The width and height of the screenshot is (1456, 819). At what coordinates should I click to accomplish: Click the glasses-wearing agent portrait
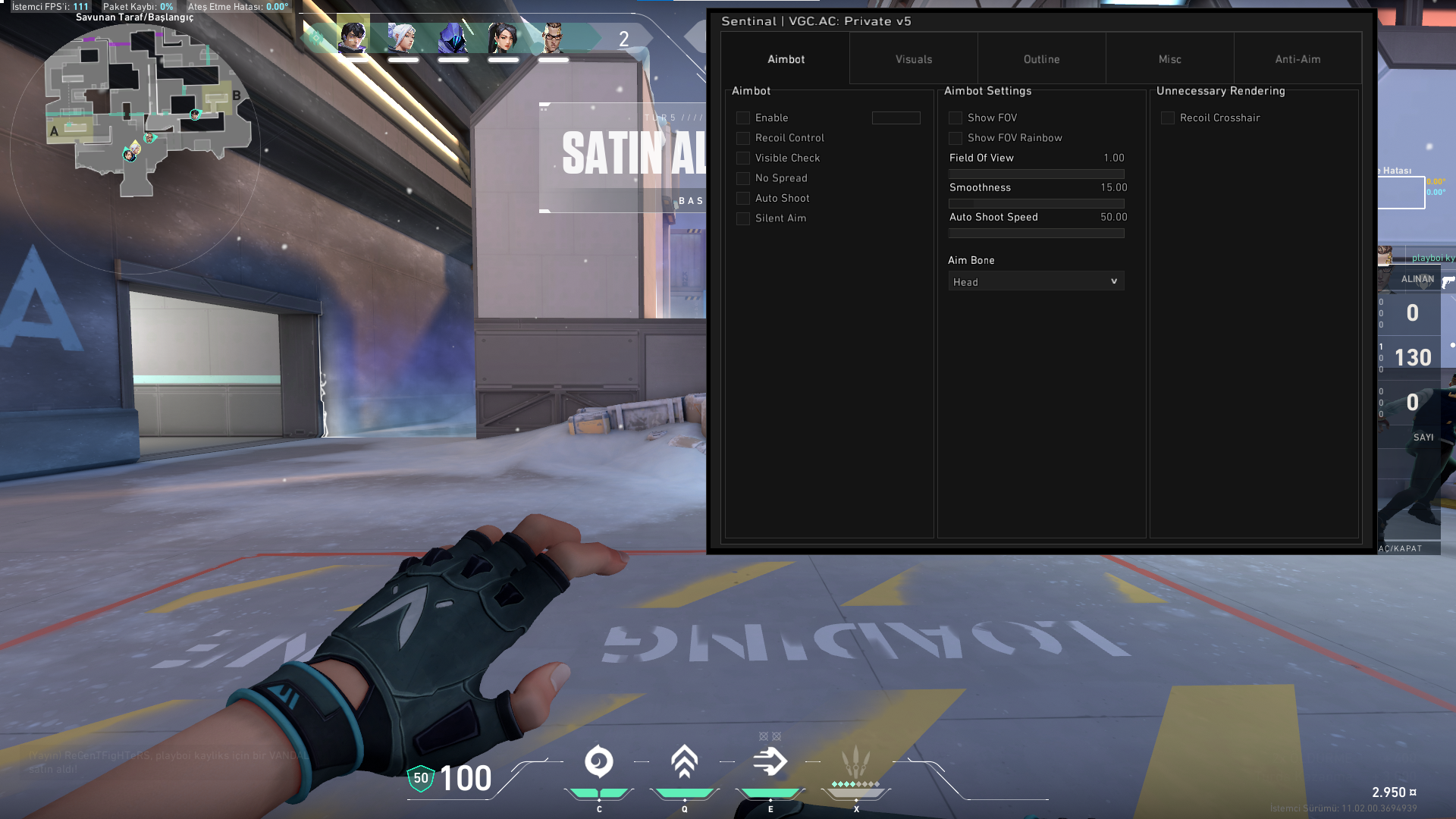coord(554,36)
